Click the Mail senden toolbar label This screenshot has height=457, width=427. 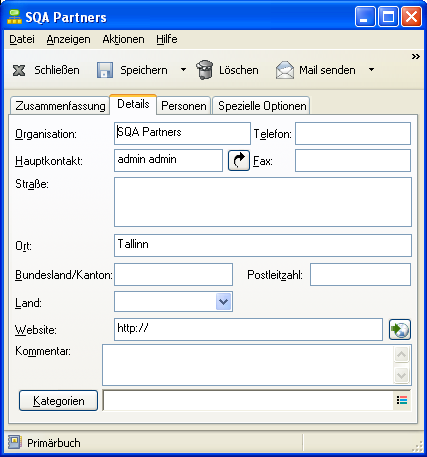(x=327, y=70)
